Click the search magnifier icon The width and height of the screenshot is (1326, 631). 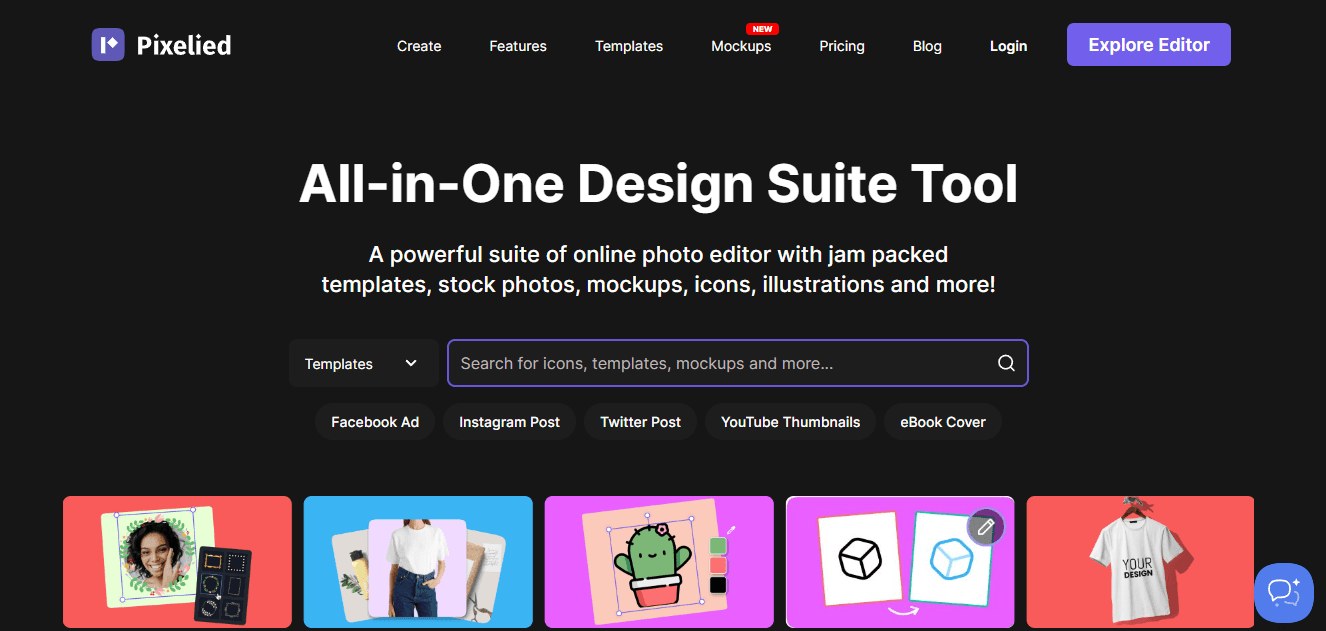click(x=1006, y=363)
